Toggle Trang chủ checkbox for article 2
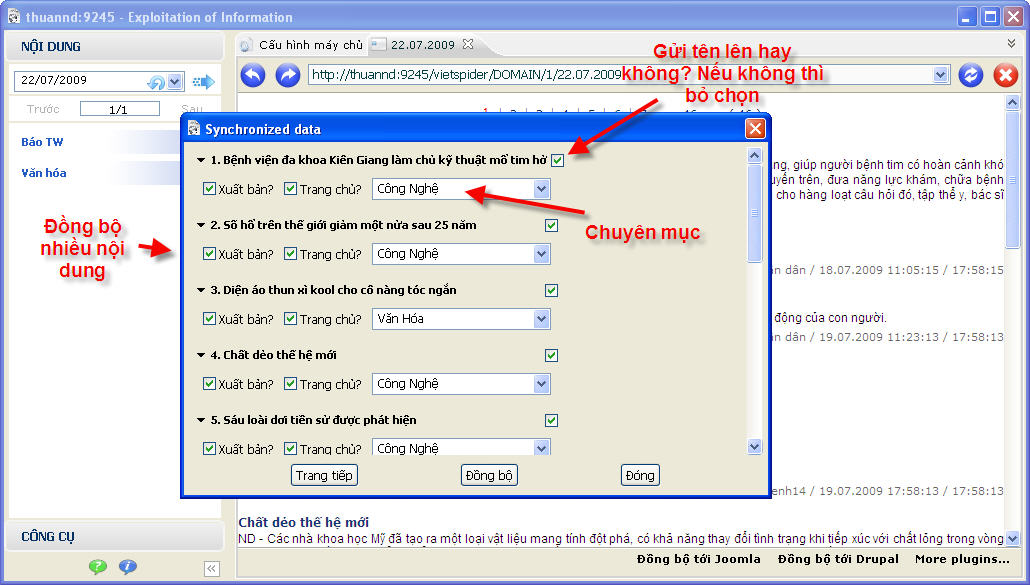Viewport: 1030px width, 585px height. click(290, 254)
